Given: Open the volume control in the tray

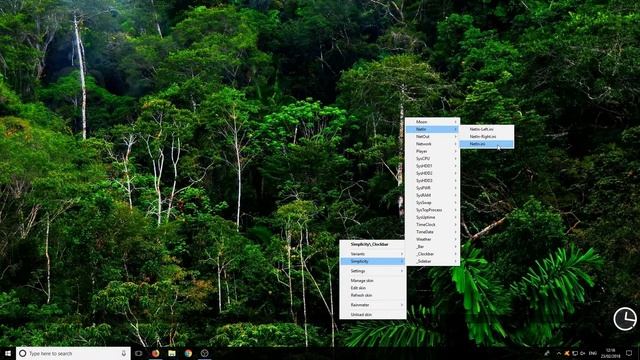Looking at the screenshot, I should [583, 353].
